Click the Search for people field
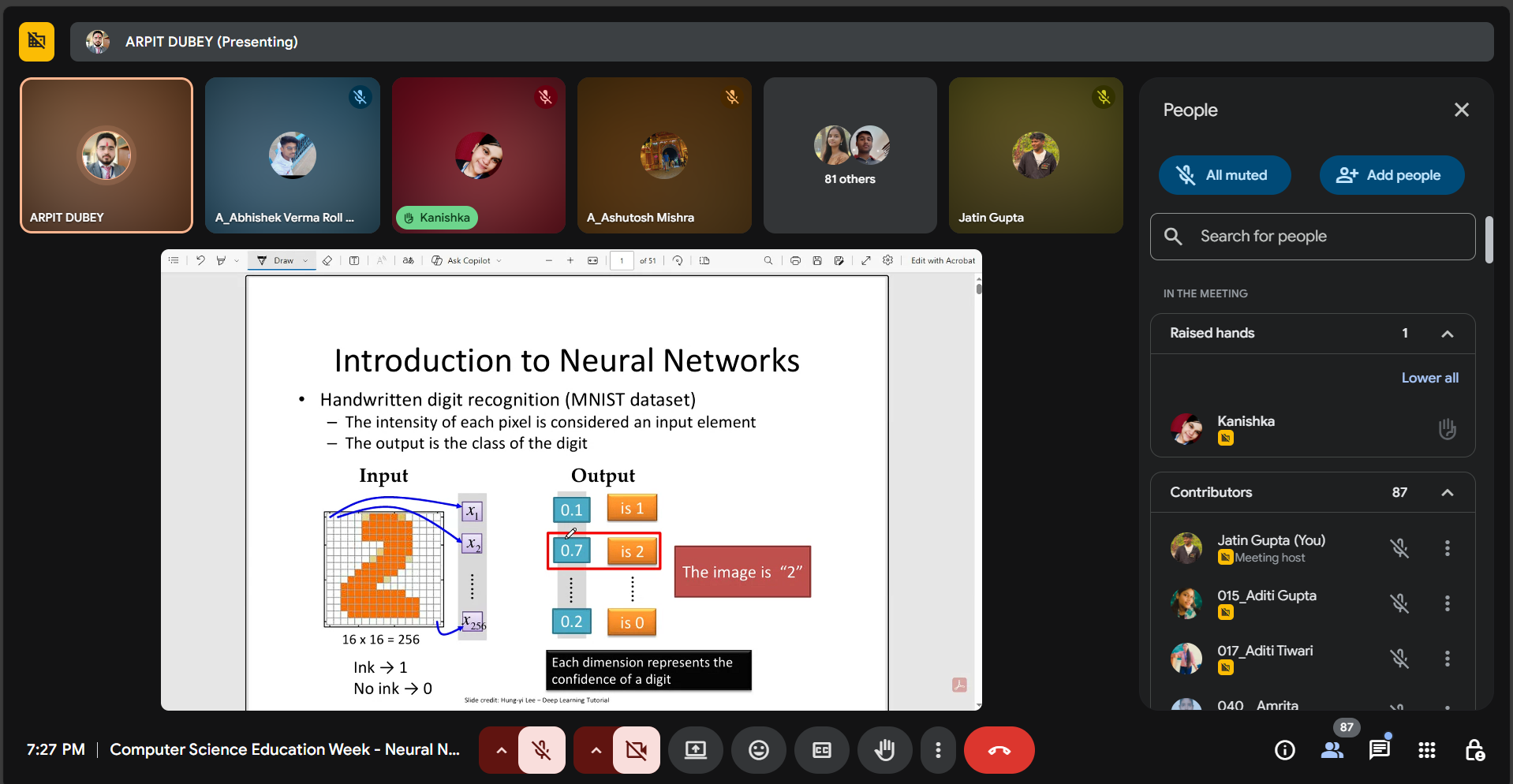Image resolution: width=1513 pixels, height=784 pixels. coord(1312,236)
